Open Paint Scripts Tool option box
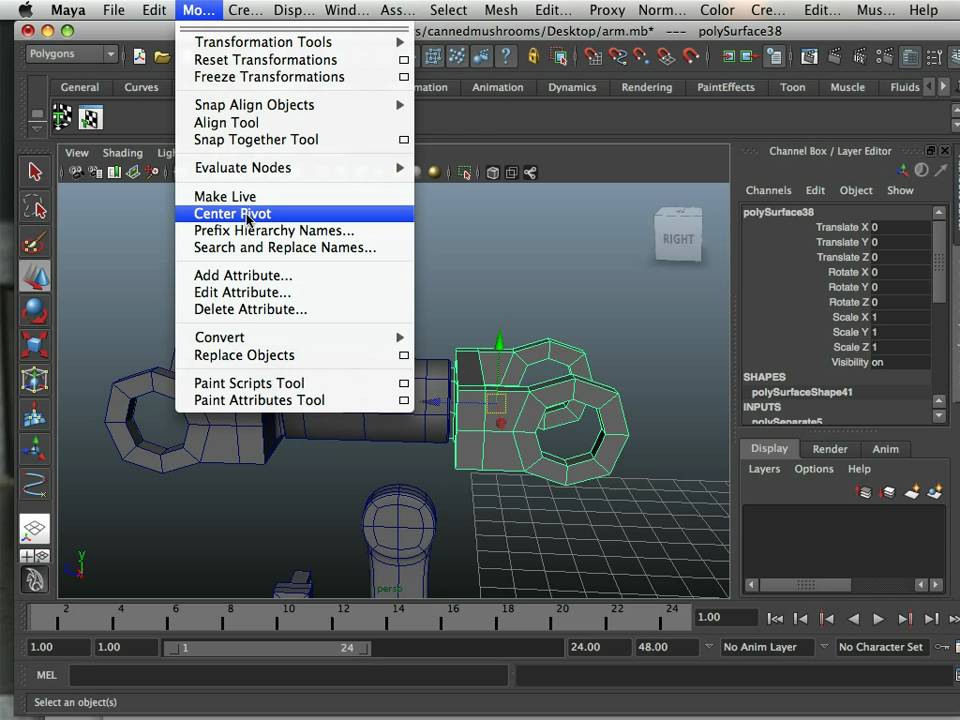Screen dimensions: 960x720 [x=404, y=383]
